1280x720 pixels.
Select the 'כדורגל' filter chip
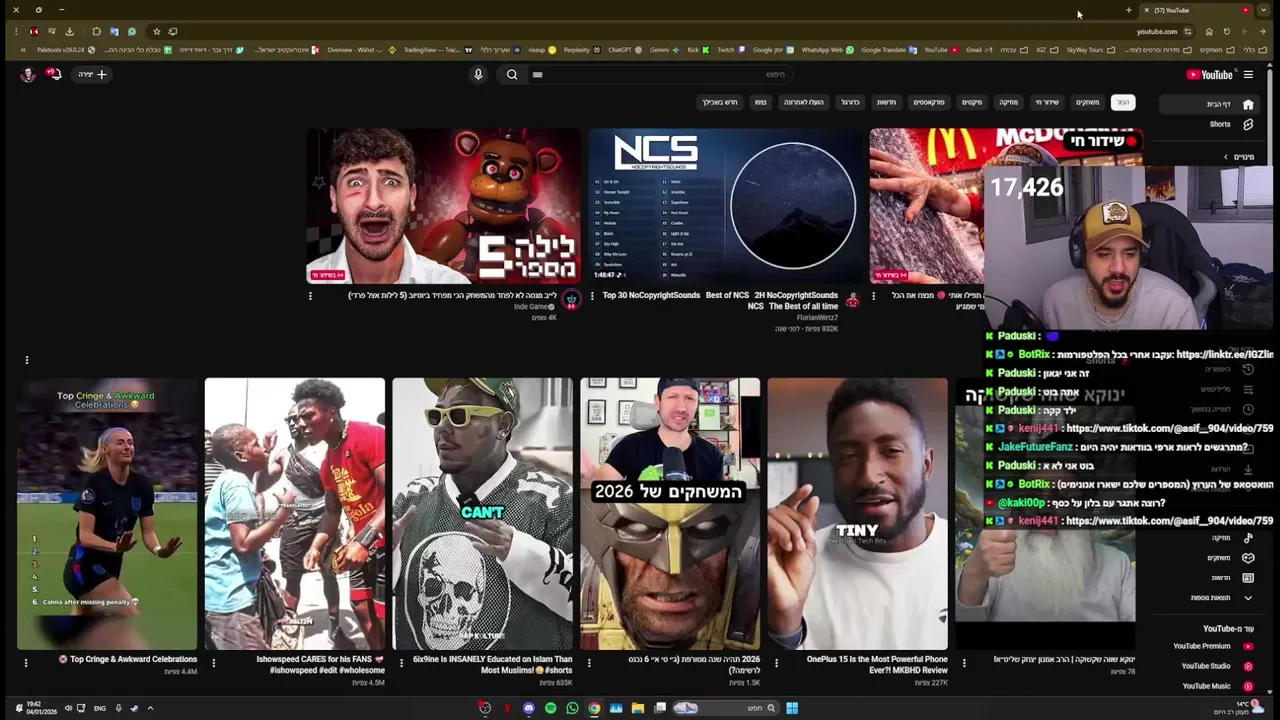pyautogui.click(x=850, y=102)
